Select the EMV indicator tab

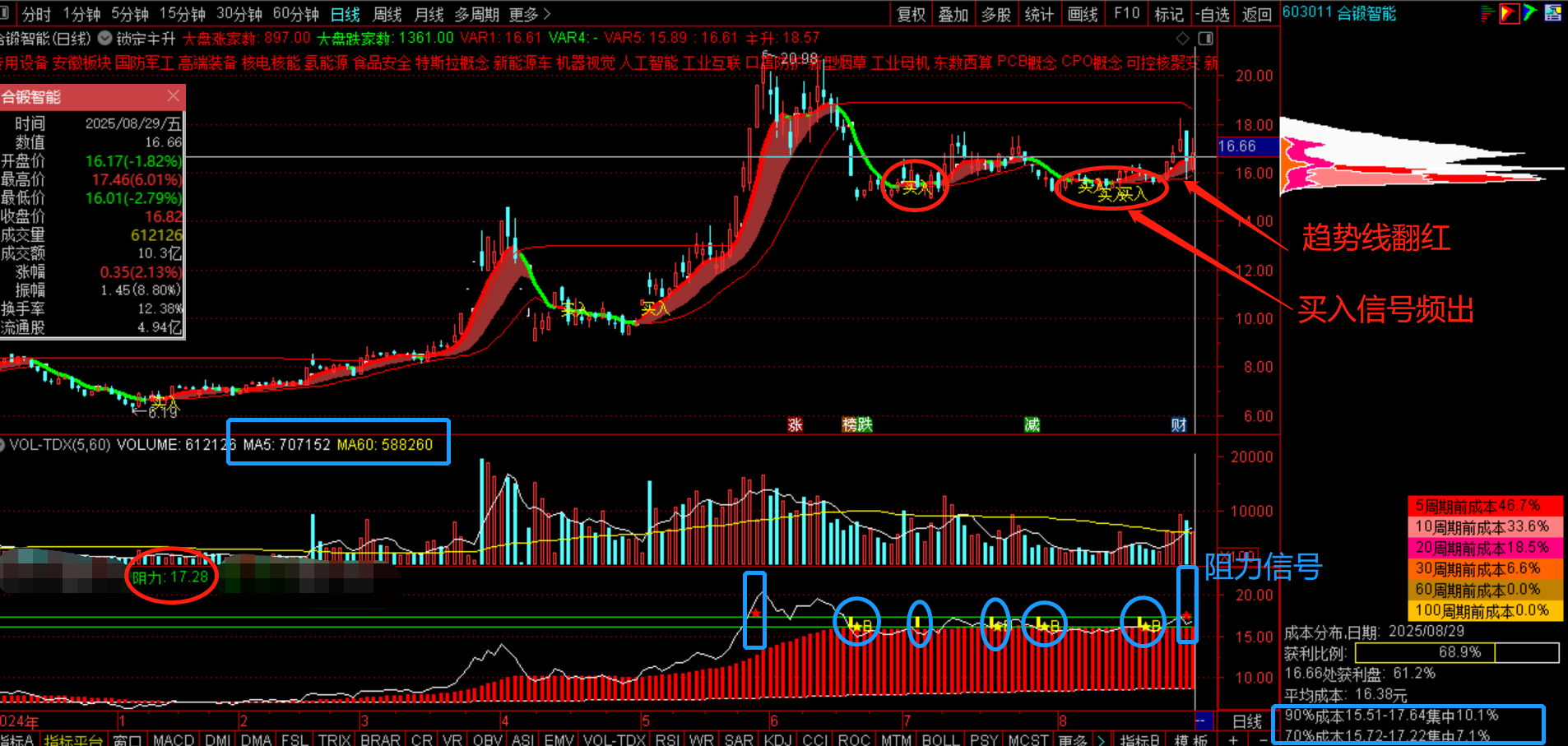559,739
